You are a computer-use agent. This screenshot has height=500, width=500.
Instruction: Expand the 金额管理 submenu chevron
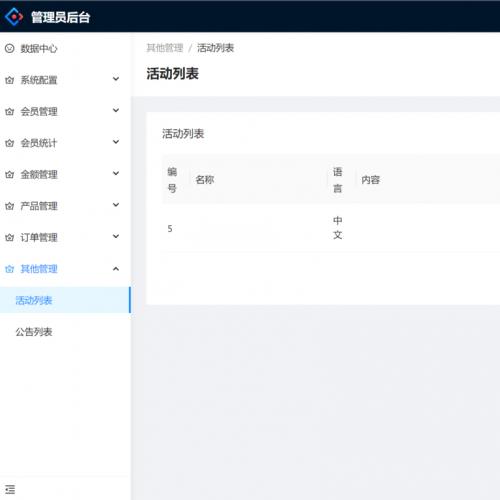tap(116, 173)
